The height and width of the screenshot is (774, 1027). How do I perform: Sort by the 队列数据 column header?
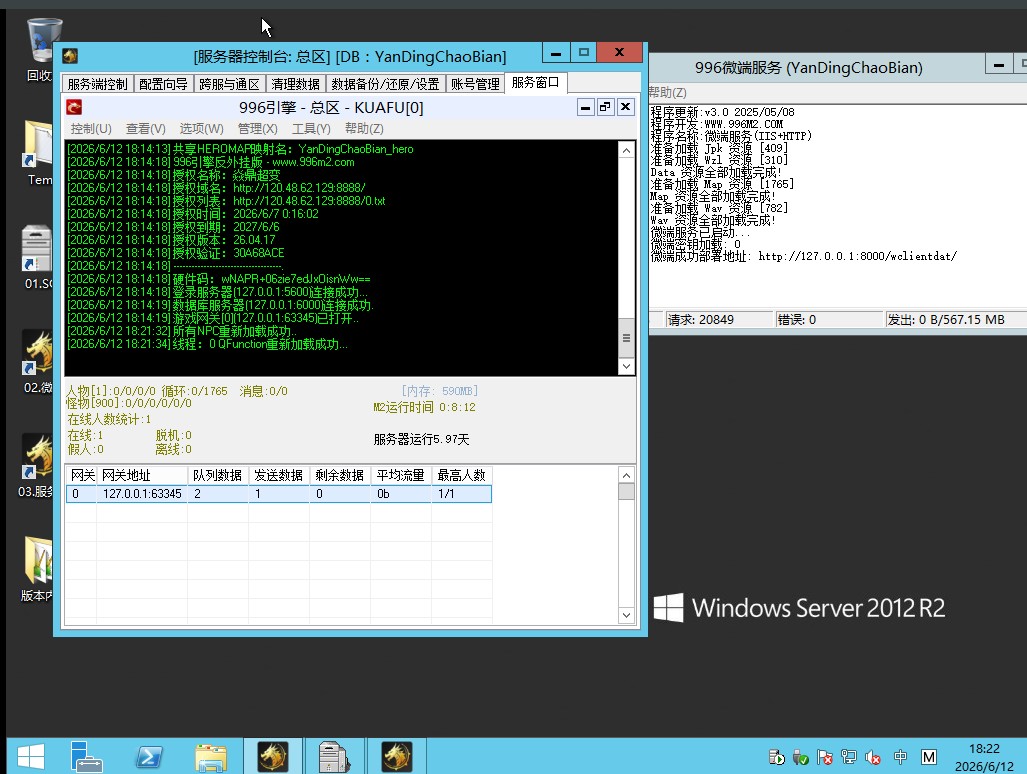click(217, 475)
